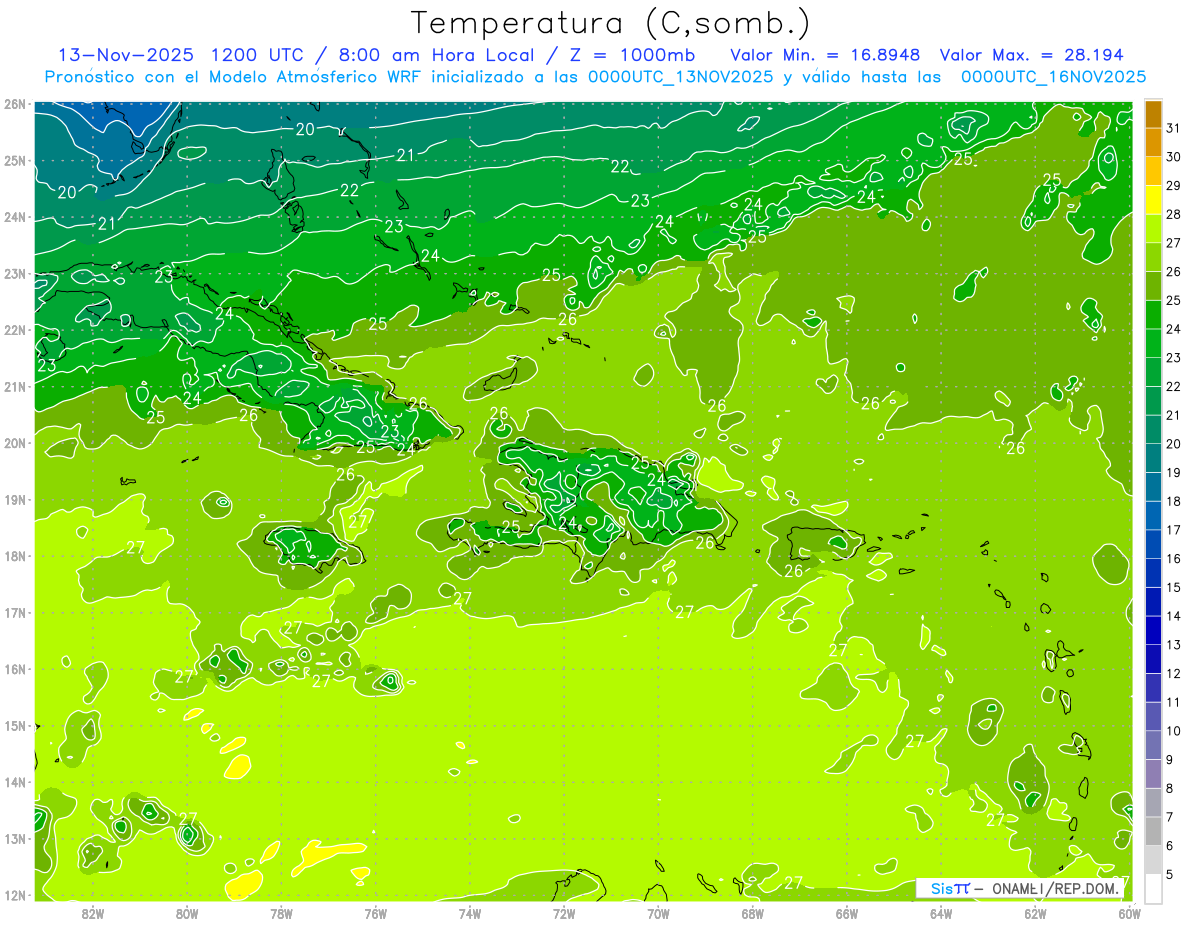1200x927 pixels.
Task: Click the '70W' longitude axis label
Action: point(658,913)
